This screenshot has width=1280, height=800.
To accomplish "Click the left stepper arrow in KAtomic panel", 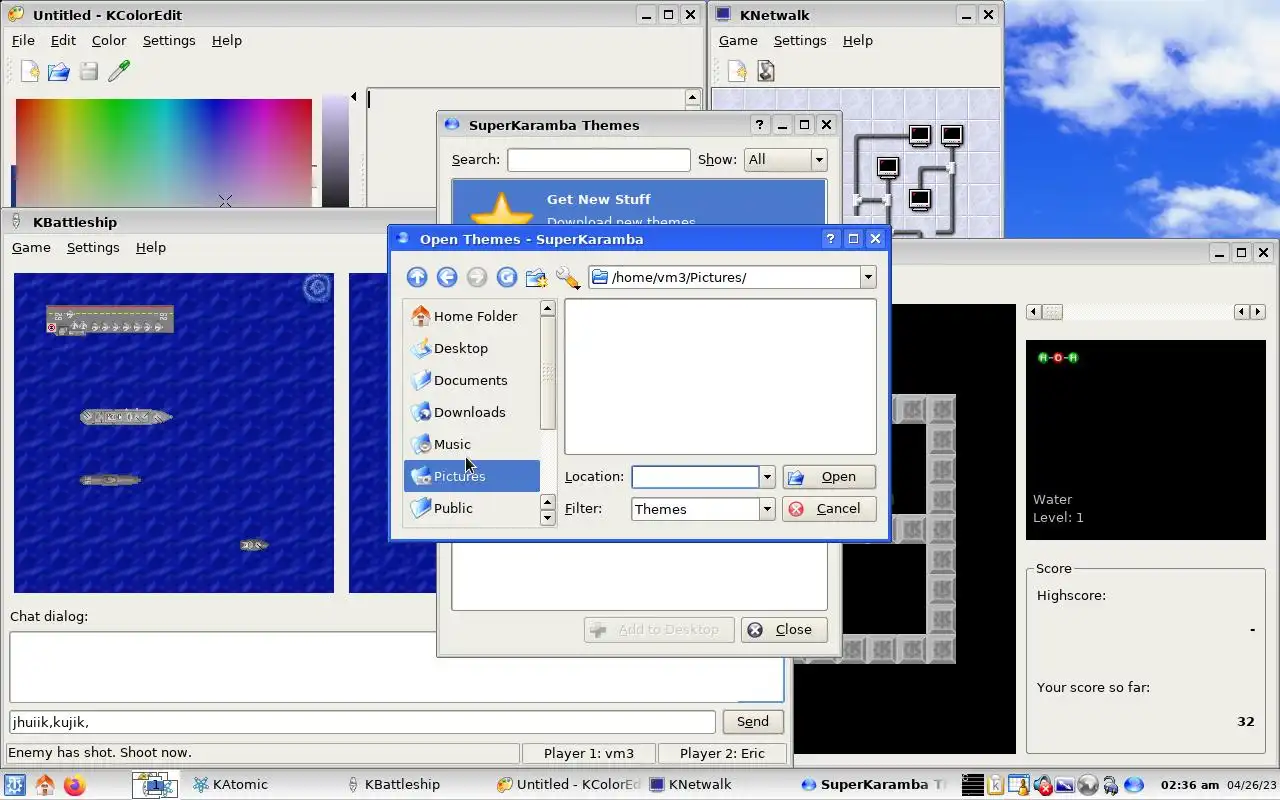I will pos(1034,312).
